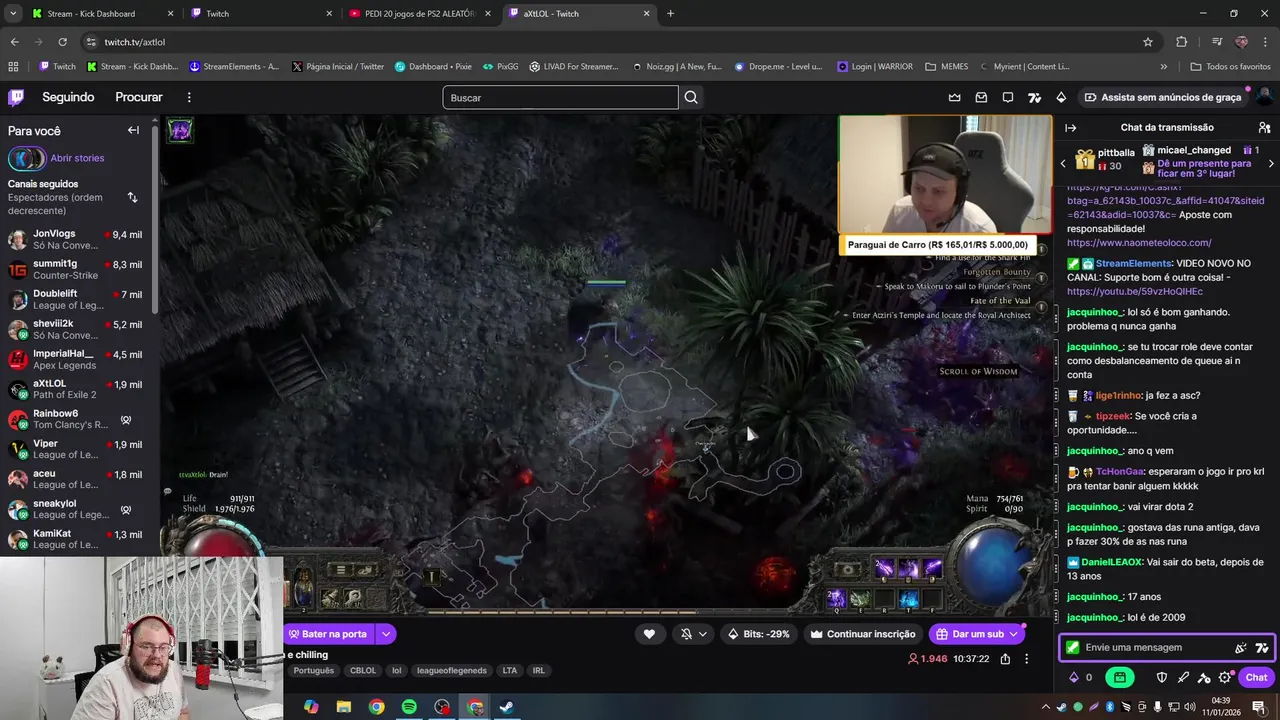This screenshot has height=720, width=1280.
Task: Select the CBLOL stream tag
Action: pyautogui.click(x=363, y=671)
